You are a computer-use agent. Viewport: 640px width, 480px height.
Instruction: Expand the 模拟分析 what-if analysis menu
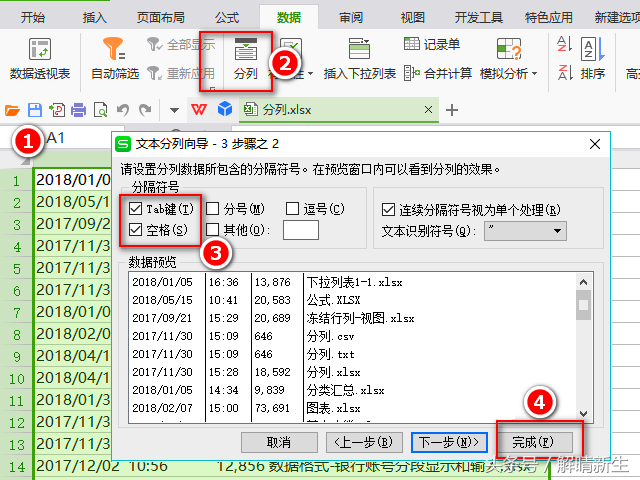coord(508,59)
